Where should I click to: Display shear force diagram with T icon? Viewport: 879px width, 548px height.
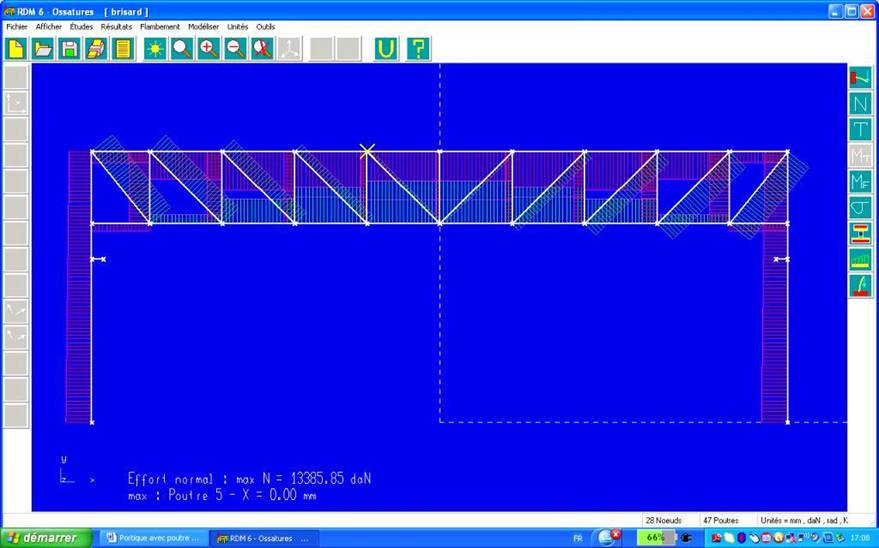pos(860,129)
